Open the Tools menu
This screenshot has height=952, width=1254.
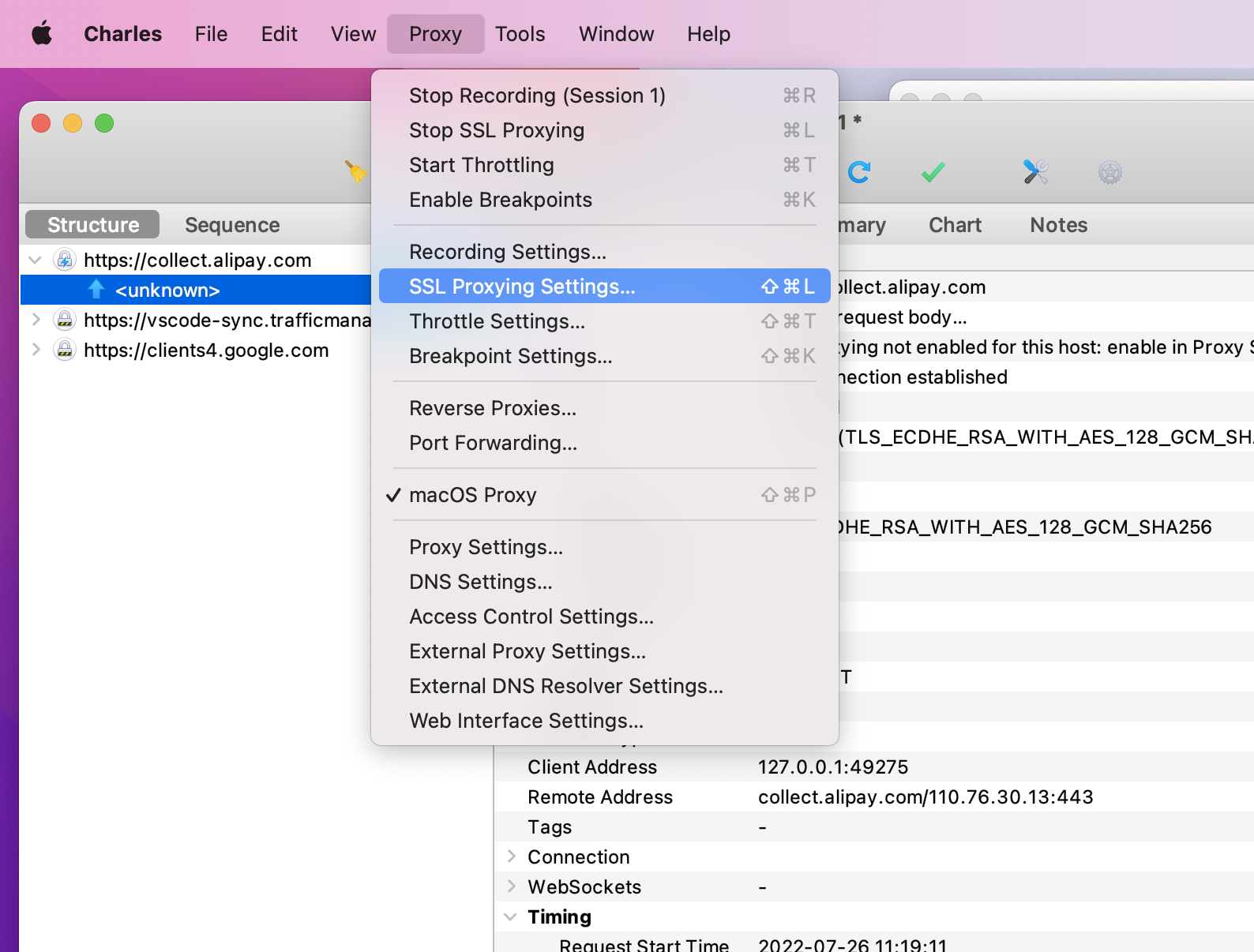pyautogui.click(x=520, y=34)
